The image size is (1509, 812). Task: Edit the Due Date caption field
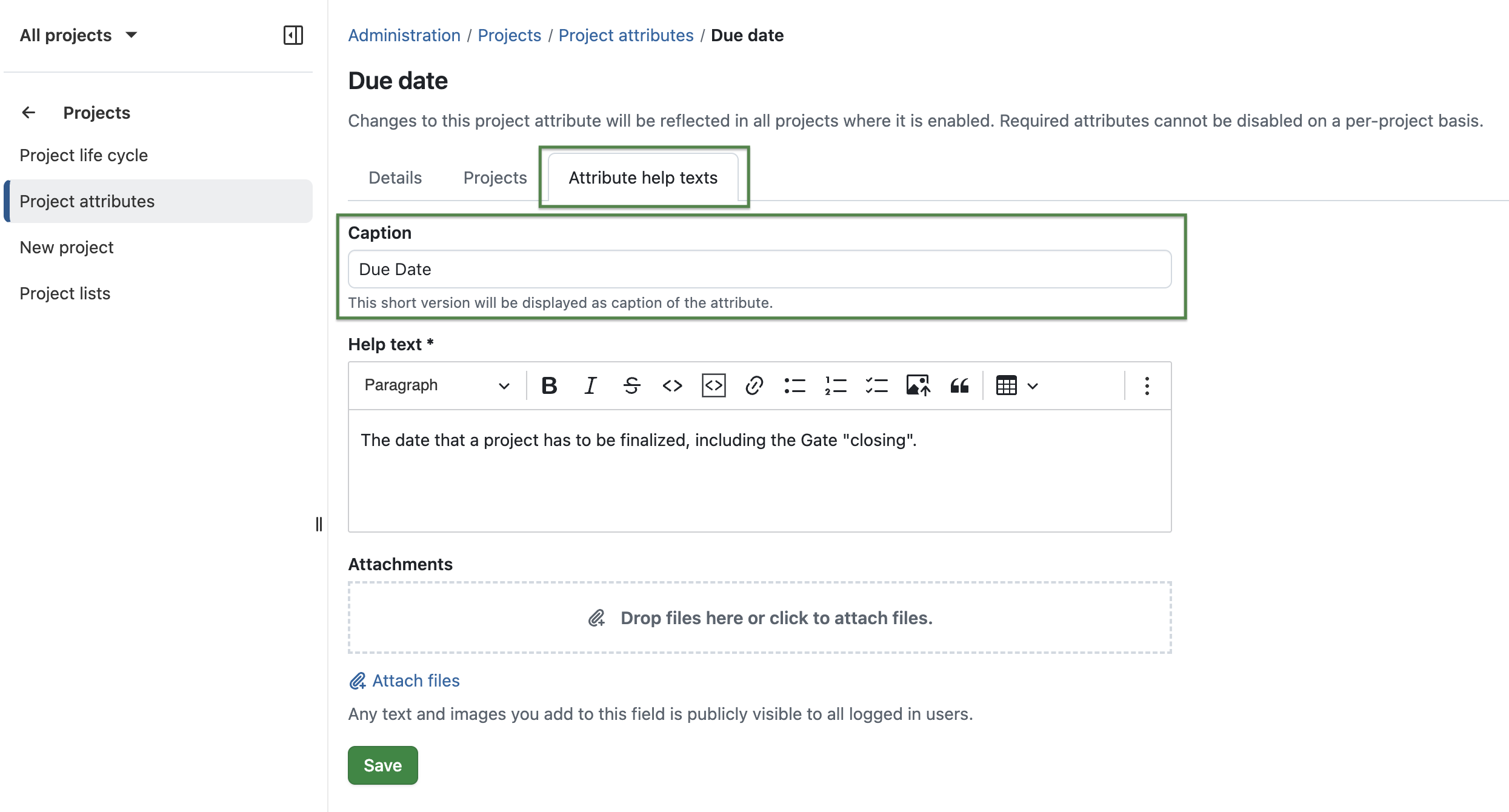[x=759, y=269]
